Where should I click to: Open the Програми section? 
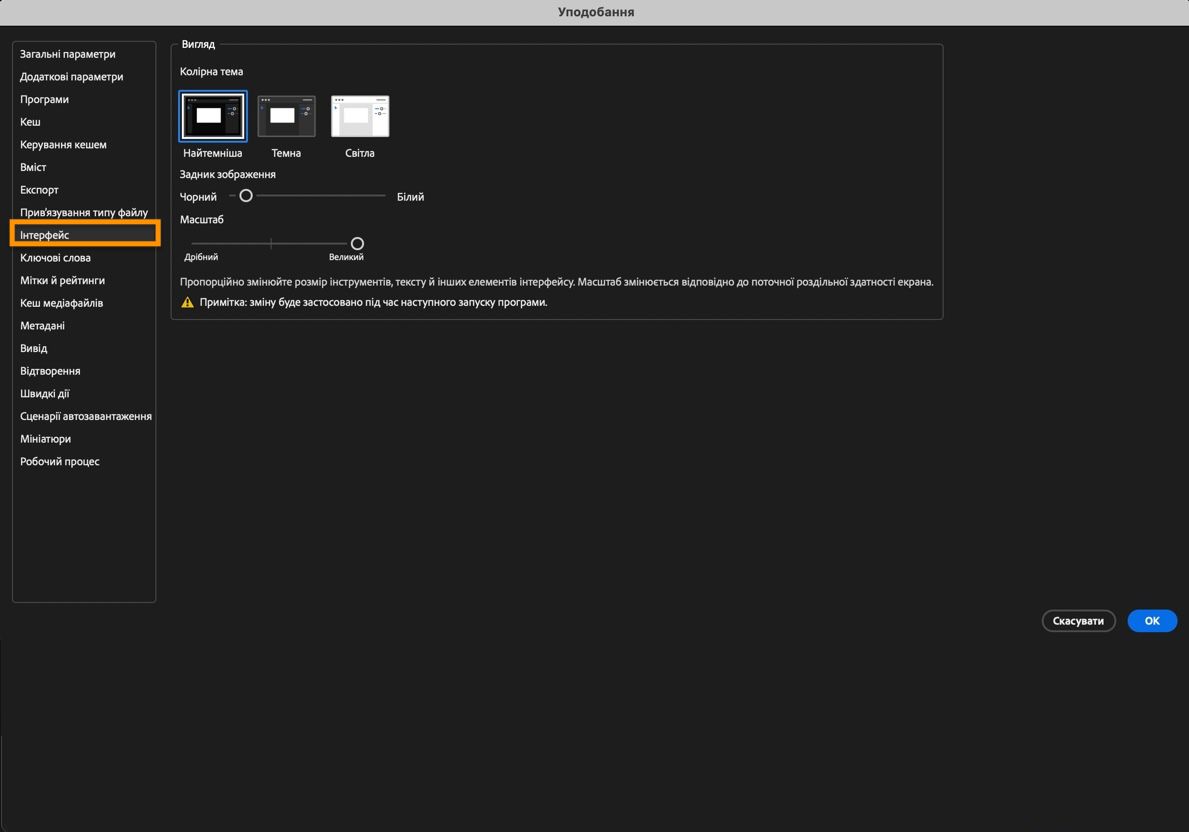(44, 99)
